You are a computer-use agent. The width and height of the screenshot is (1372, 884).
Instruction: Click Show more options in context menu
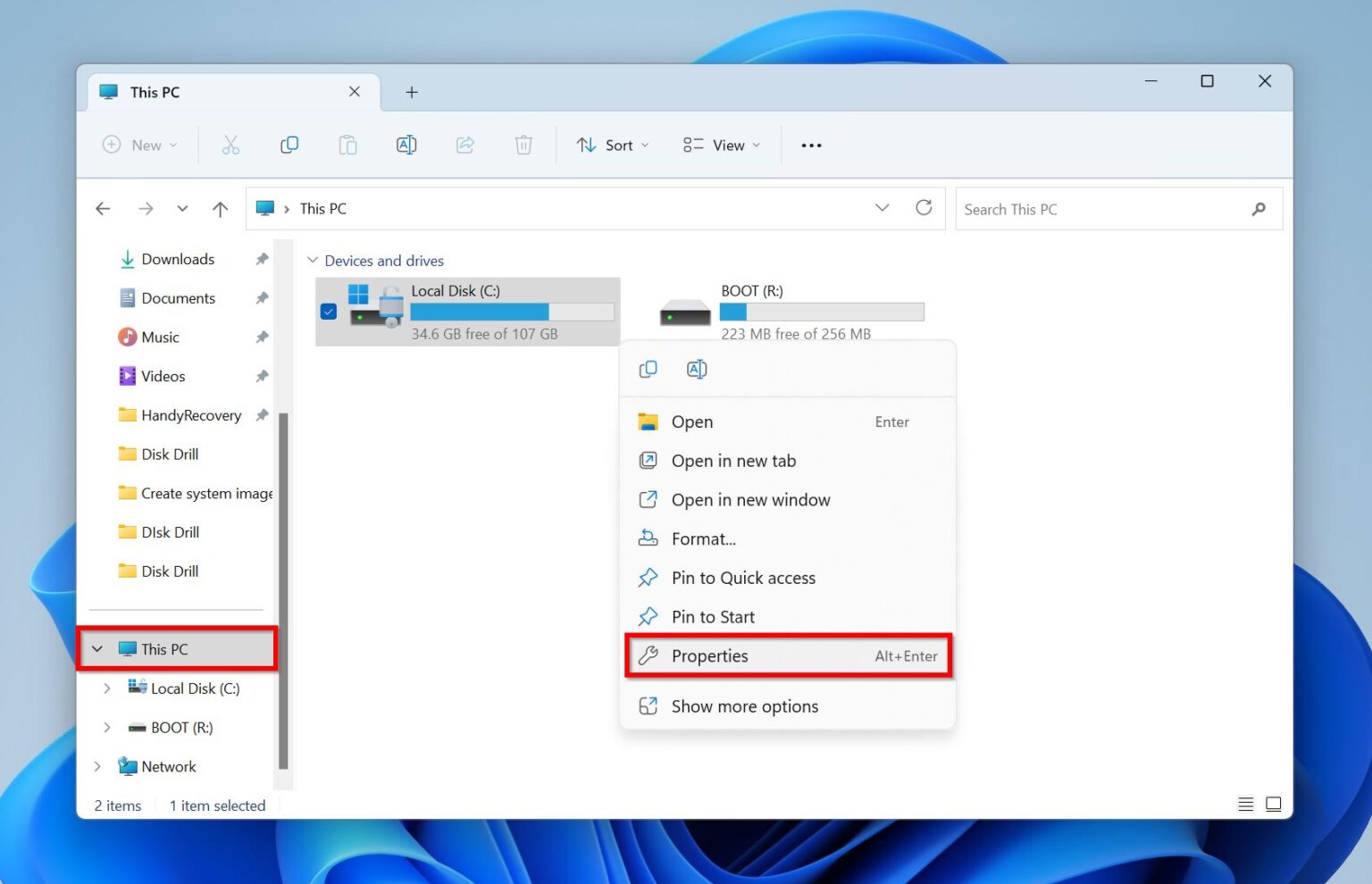[744, 705]
